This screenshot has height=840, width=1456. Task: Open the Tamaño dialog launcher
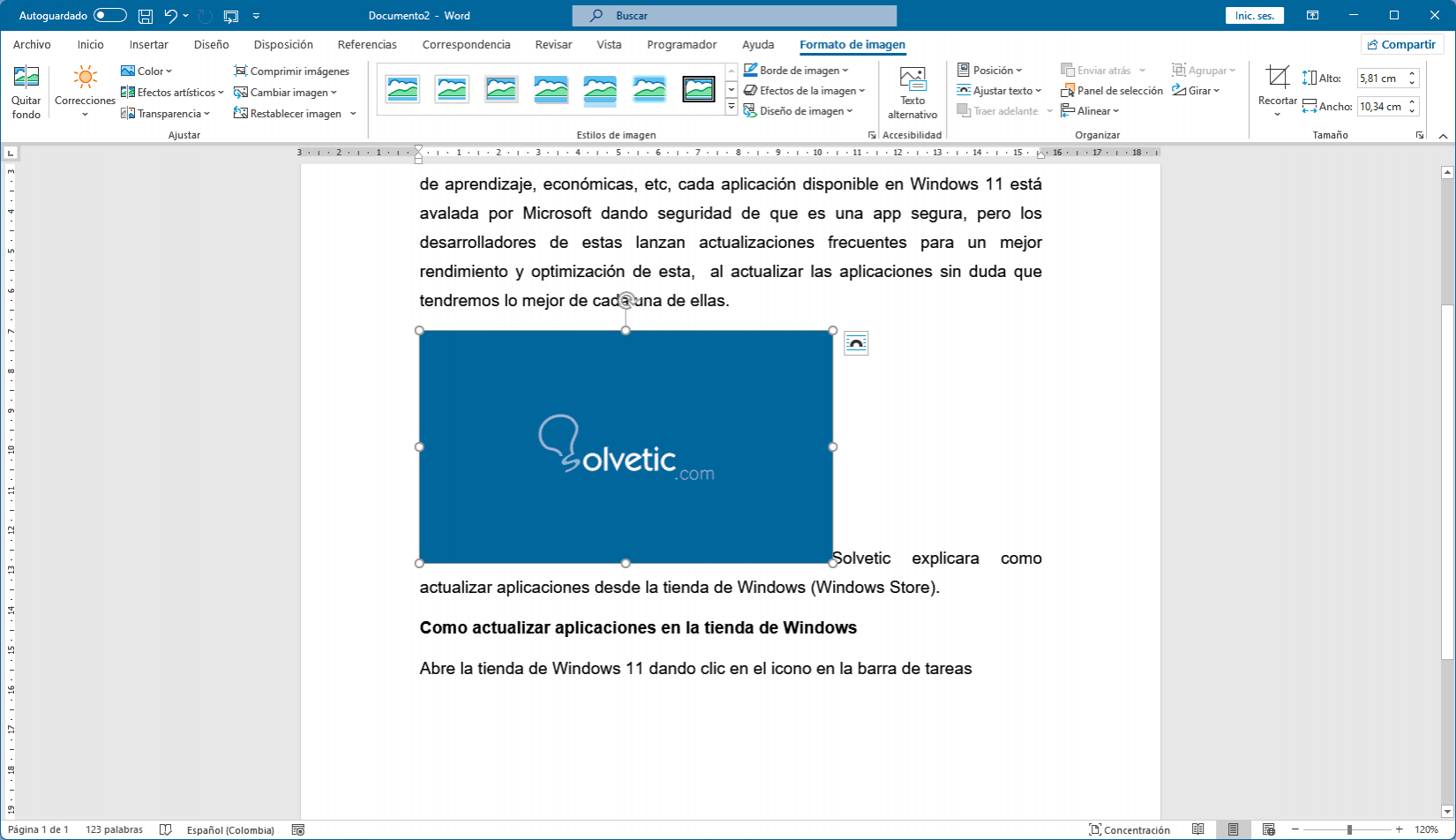(x=1419, y=135)
